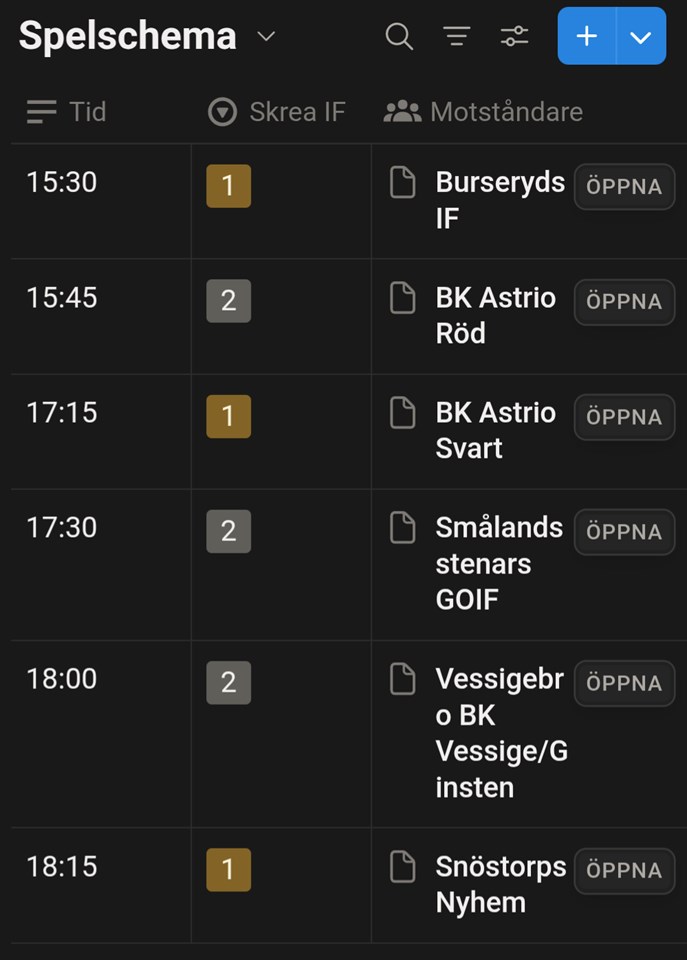Expand the Spelschema view chevron

(266, 37)
